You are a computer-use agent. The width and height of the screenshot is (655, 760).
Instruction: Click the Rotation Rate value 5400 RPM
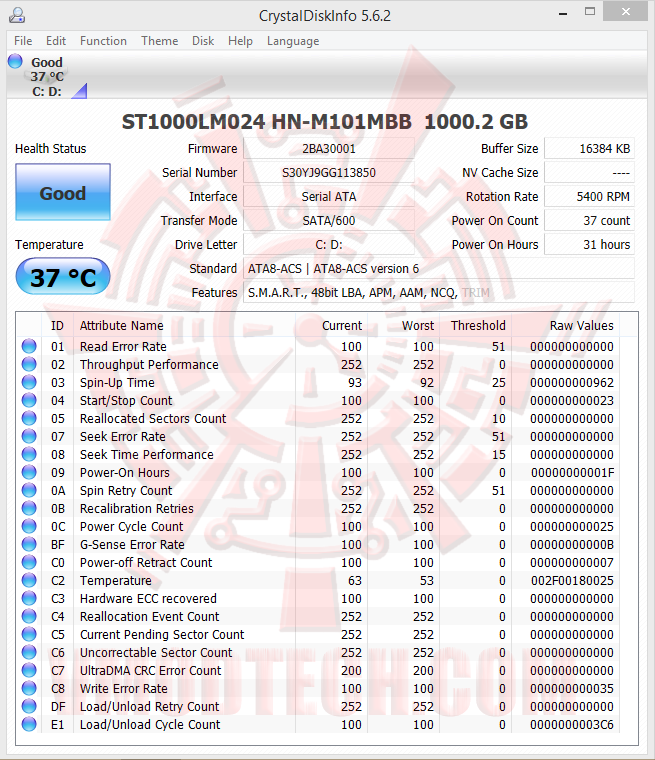[x=589, y=196]
